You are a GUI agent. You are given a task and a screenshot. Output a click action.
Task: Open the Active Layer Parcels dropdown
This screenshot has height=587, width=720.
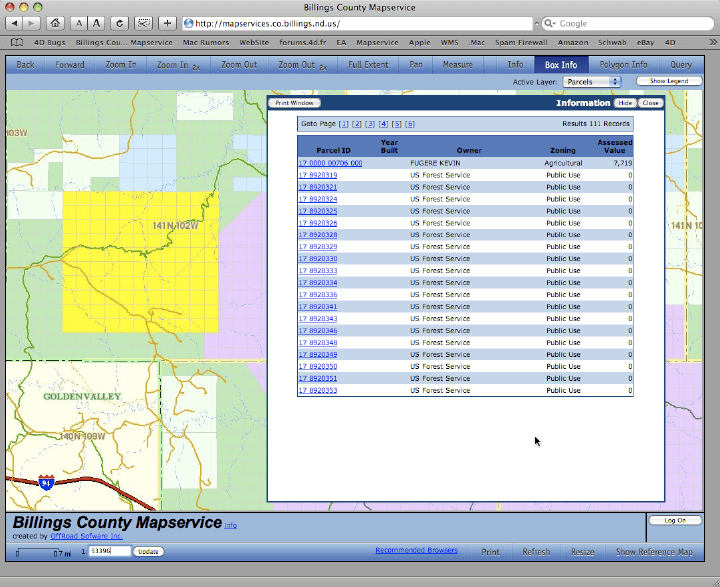tap(592, 82)
